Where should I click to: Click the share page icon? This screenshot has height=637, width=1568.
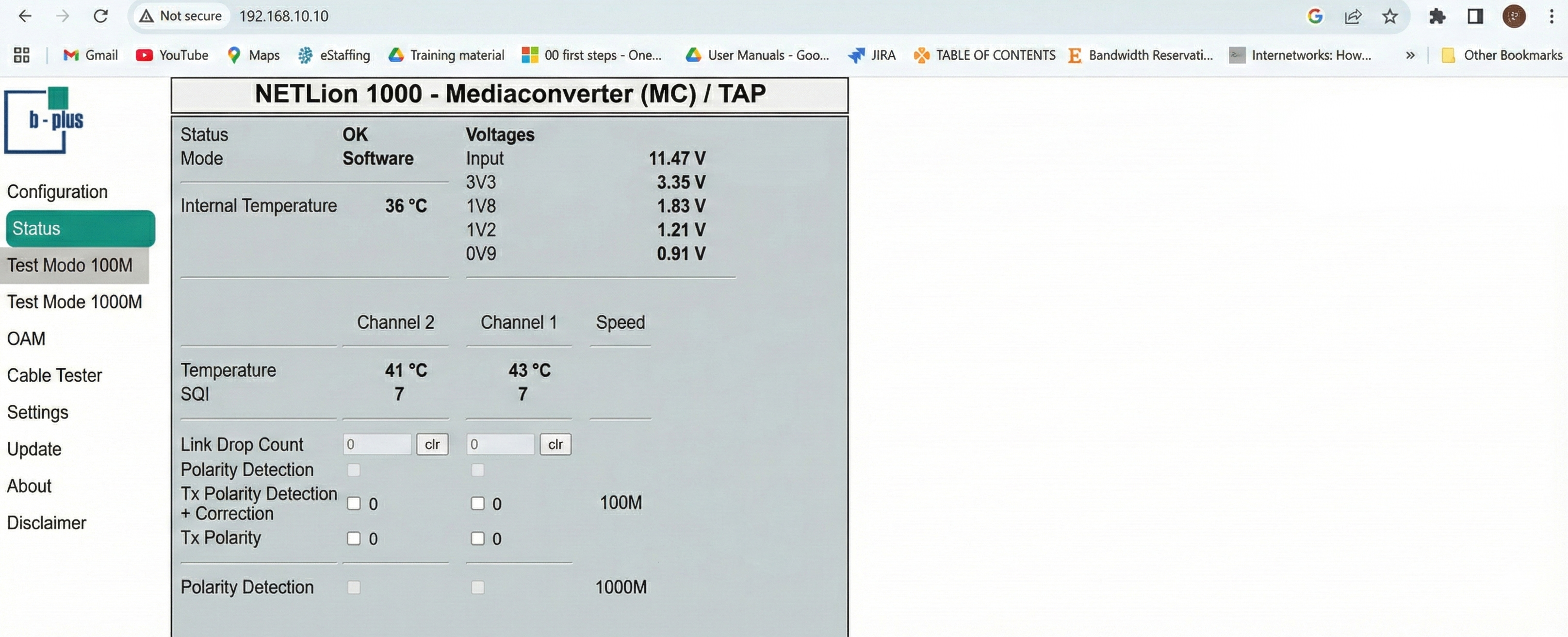[x=1353, y=17]
